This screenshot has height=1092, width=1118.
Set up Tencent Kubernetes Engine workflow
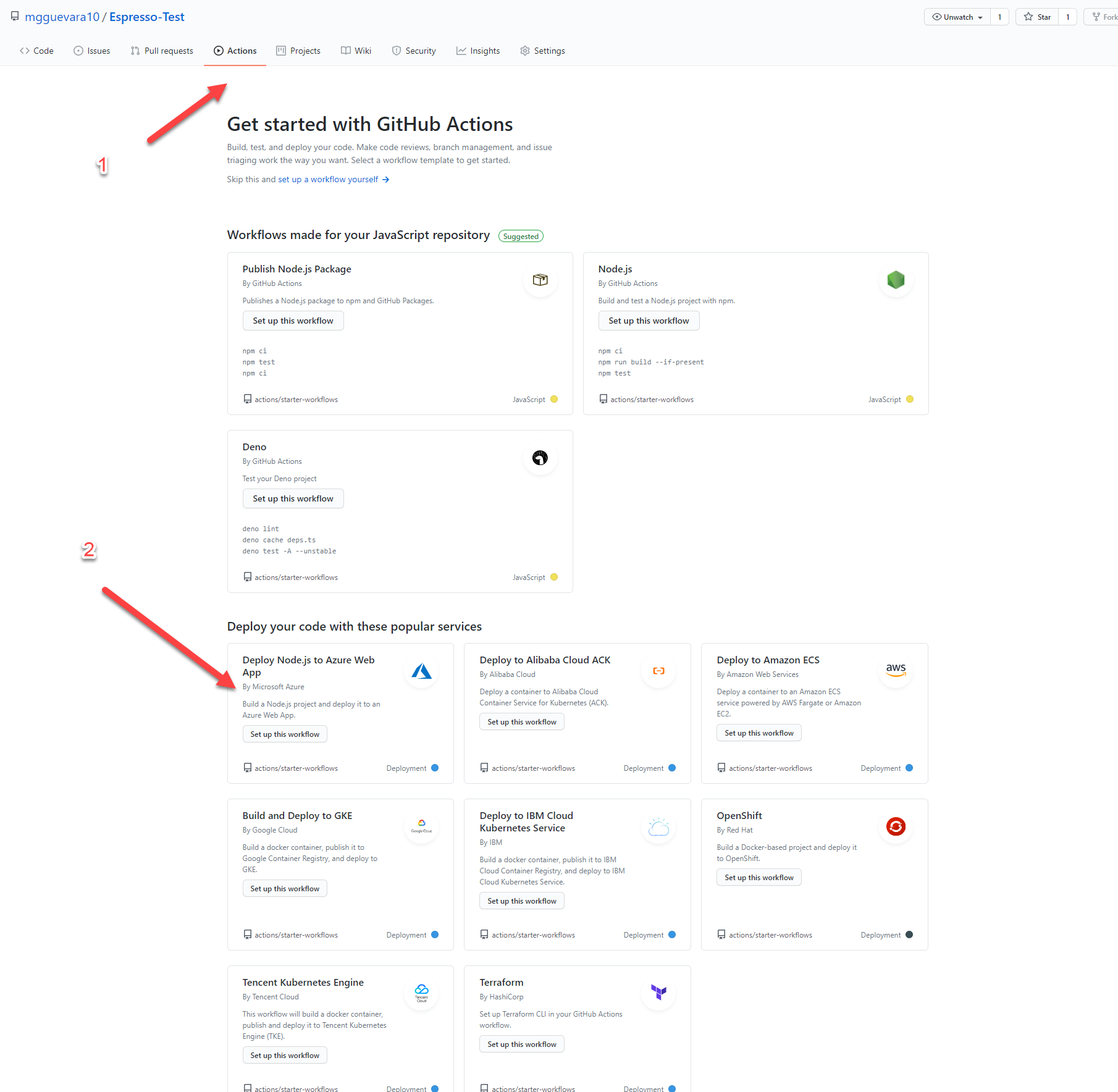point(285,1055)
